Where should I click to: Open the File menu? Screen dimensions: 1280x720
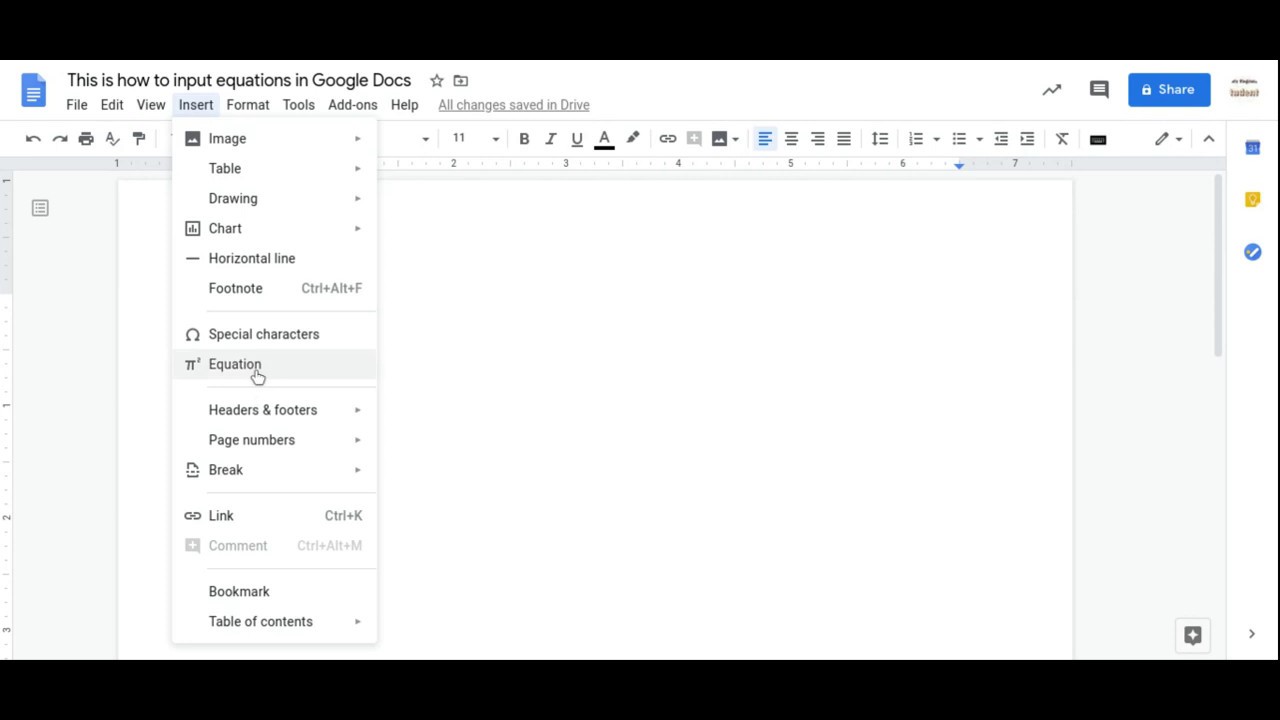(x=77, y=105)
